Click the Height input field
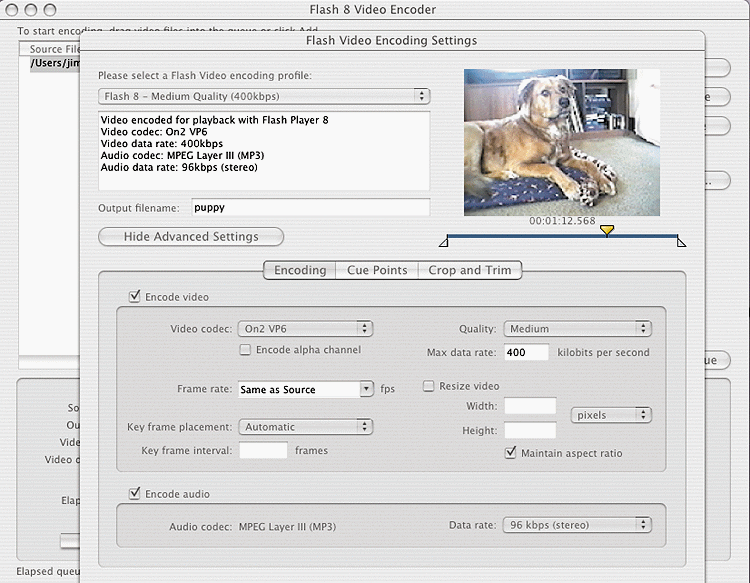This screenshot has width=750, height=583. coord(530,430)
